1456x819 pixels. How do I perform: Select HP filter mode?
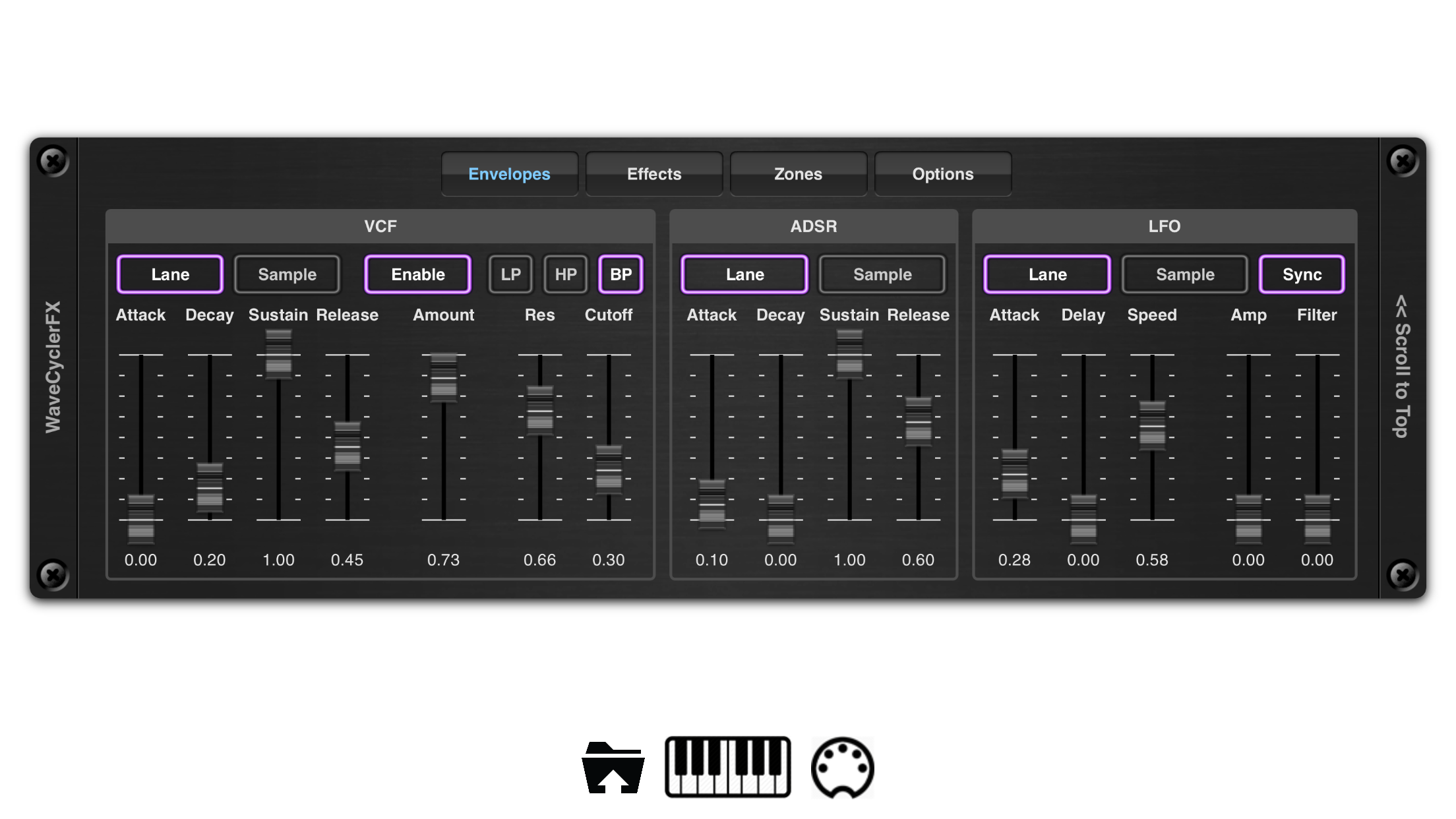click(x=564, y=274)
